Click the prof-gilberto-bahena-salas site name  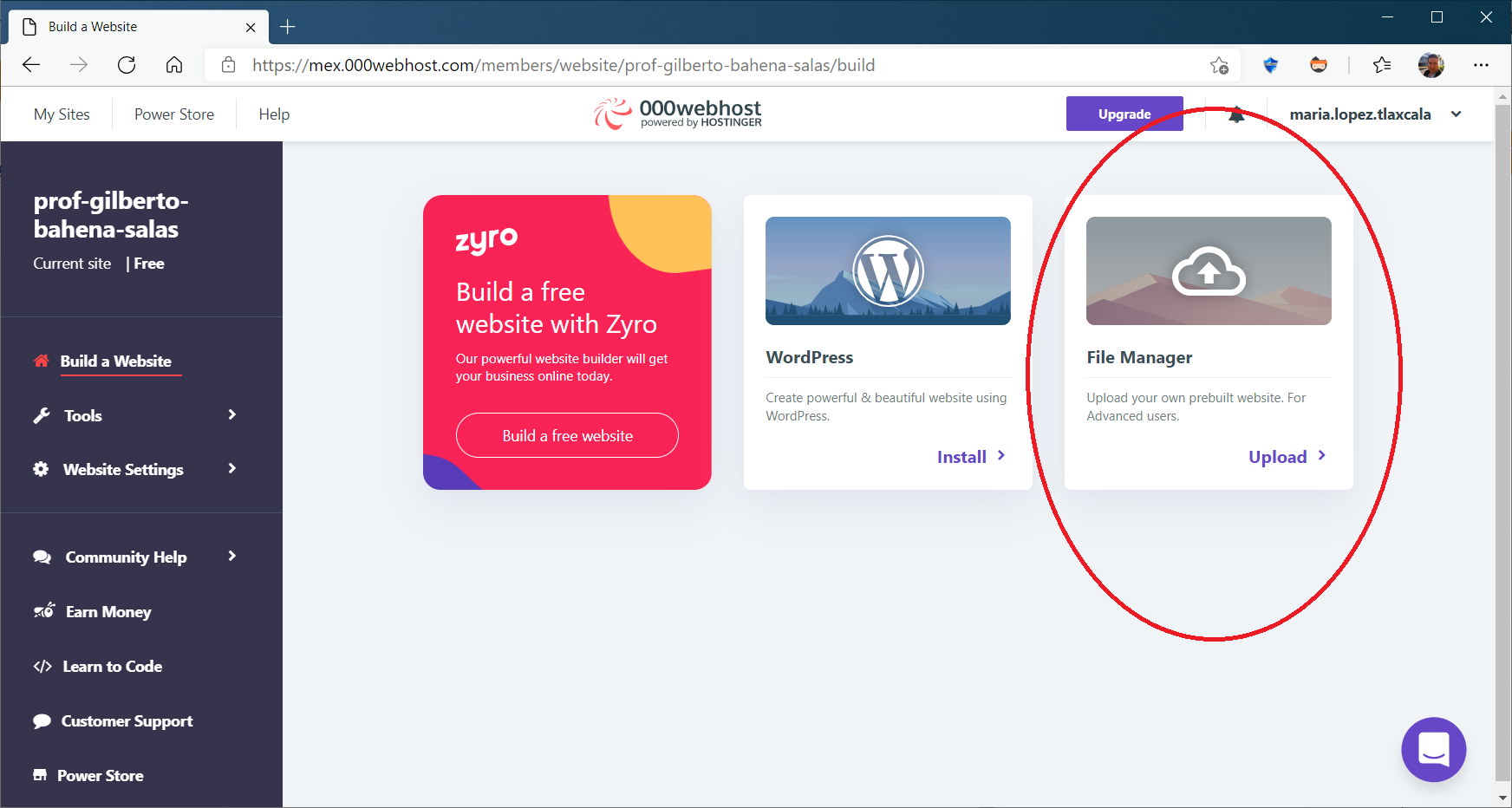click(111, 214)
